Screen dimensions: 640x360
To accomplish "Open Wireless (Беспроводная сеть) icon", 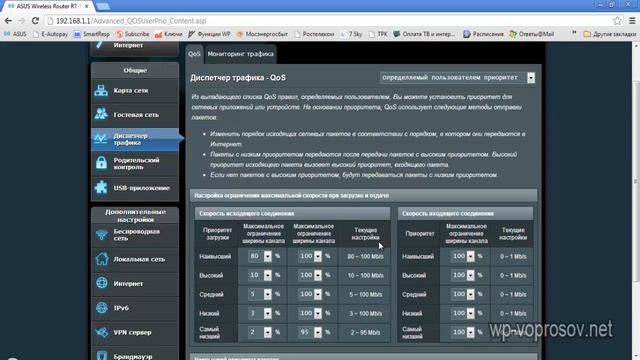I will tap(102, 235).
